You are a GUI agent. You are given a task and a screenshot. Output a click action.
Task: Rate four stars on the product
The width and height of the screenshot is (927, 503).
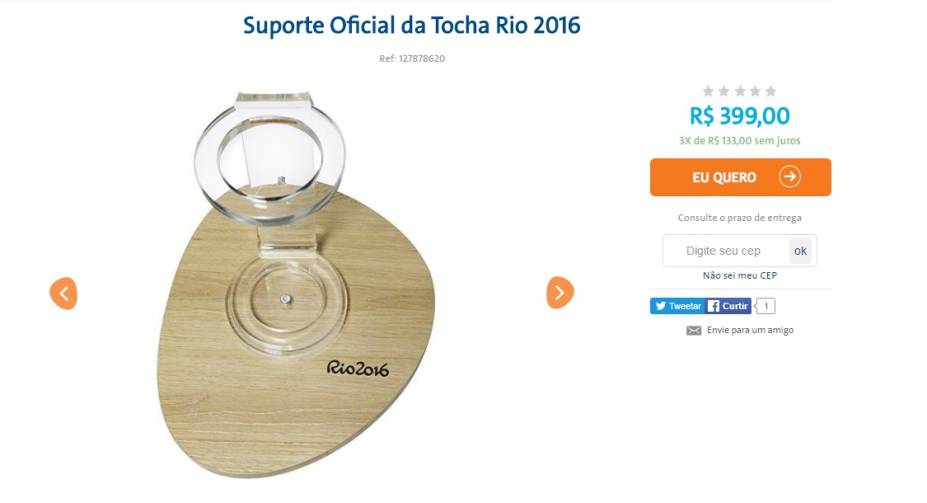click(755, 91)
